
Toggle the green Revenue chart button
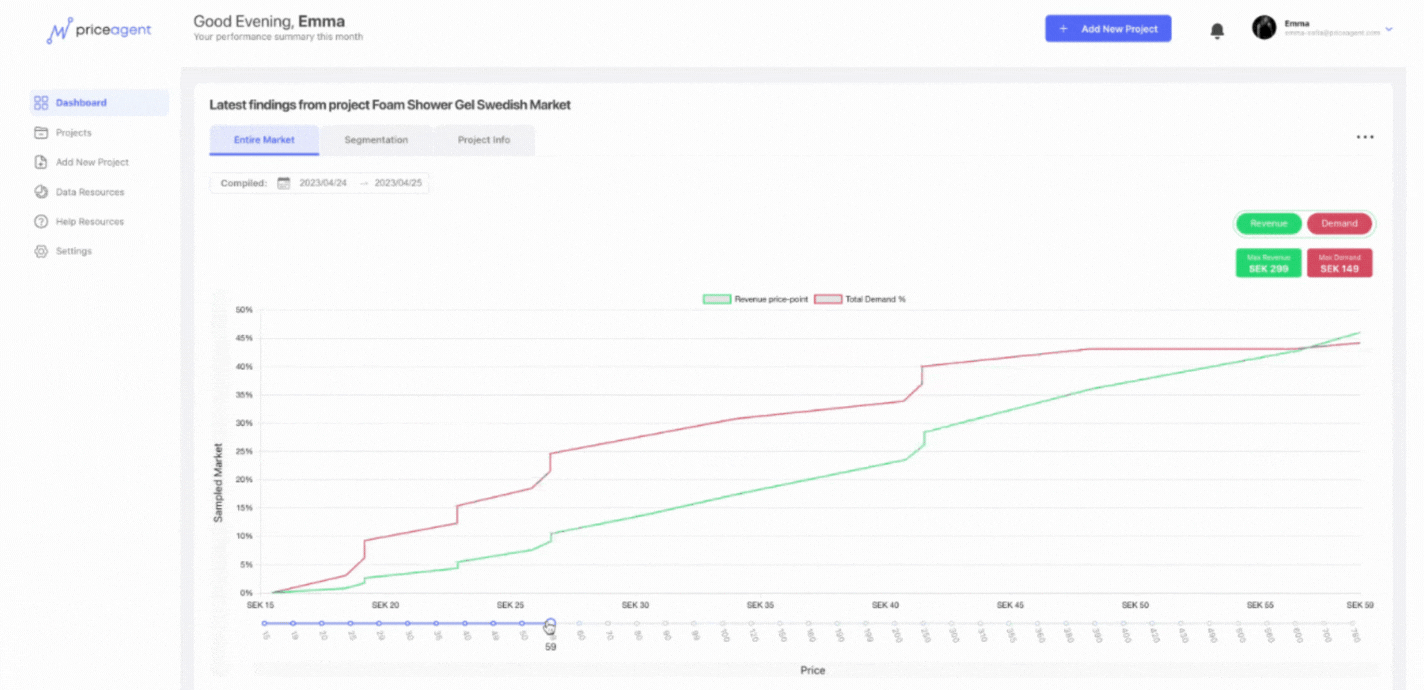point(1268,223)
